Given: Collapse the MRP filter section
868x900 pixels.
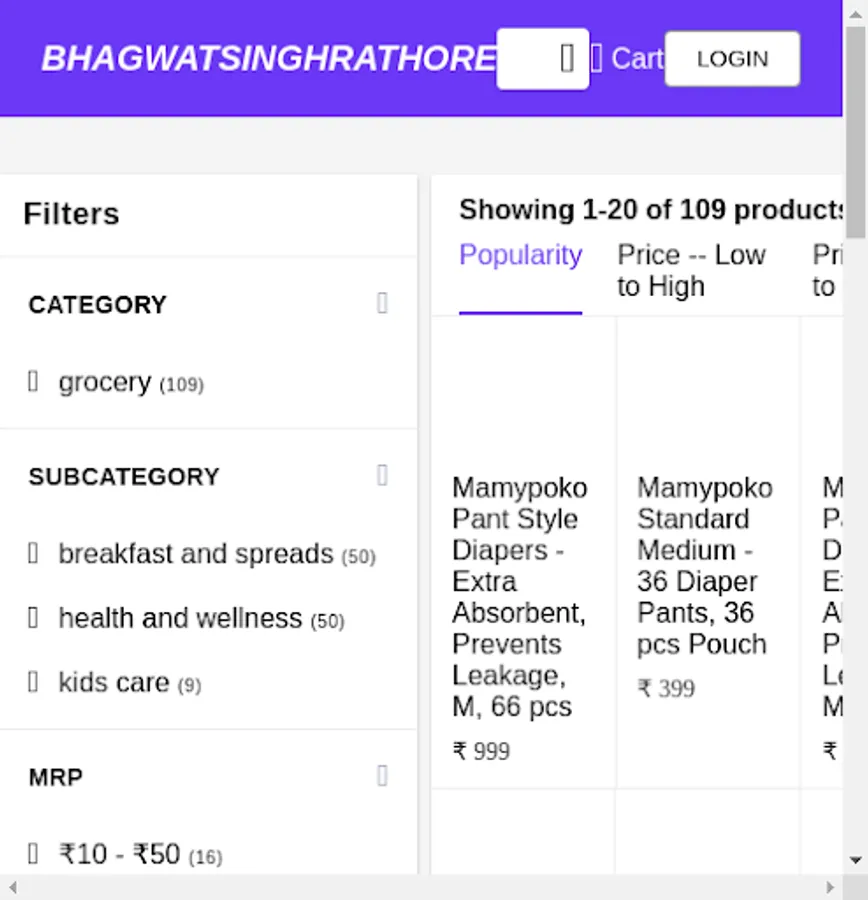Looking at the screenshot, I should [382, 776].
